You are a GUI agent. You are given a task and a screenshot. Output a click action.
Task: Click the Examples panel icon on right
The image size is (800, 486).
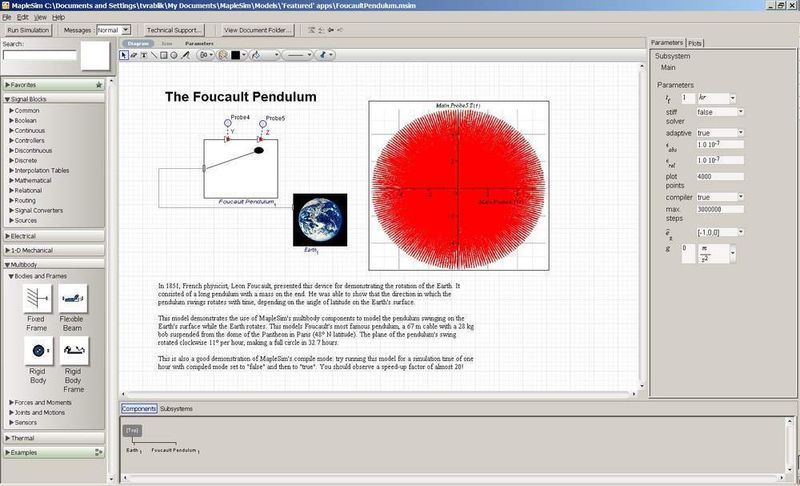[98, 452]
